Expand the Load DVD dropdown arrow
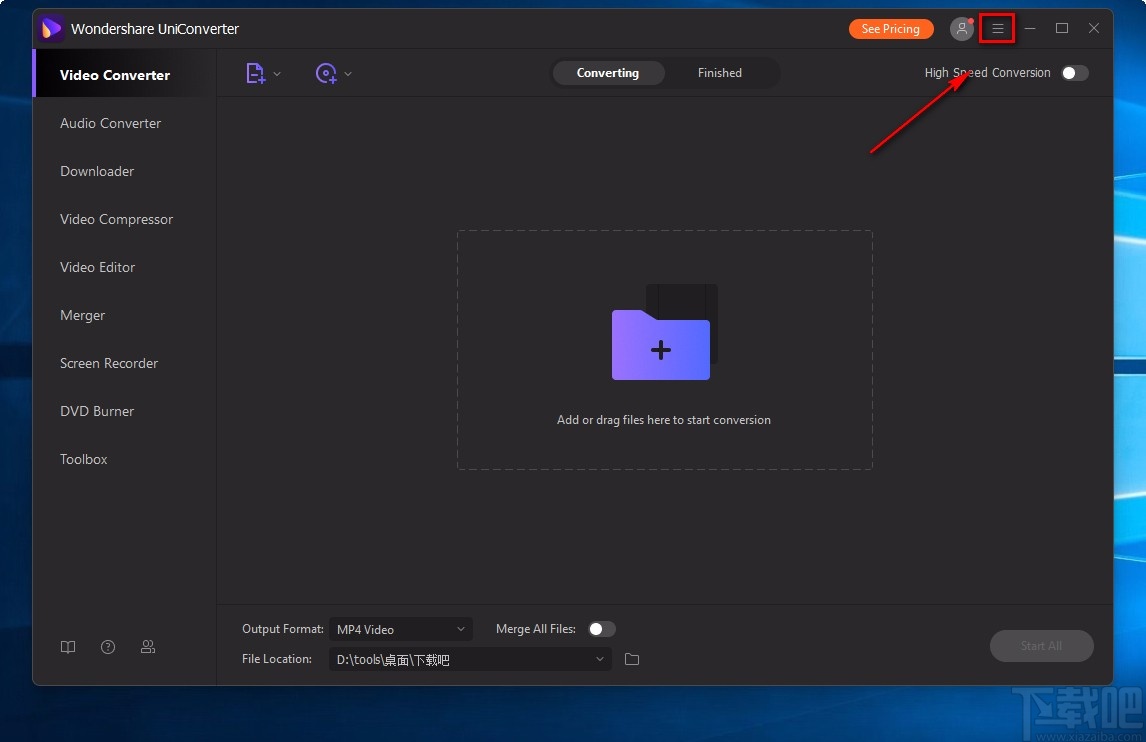This screenshot has height=742, width=1146. [x=348, y=74]
